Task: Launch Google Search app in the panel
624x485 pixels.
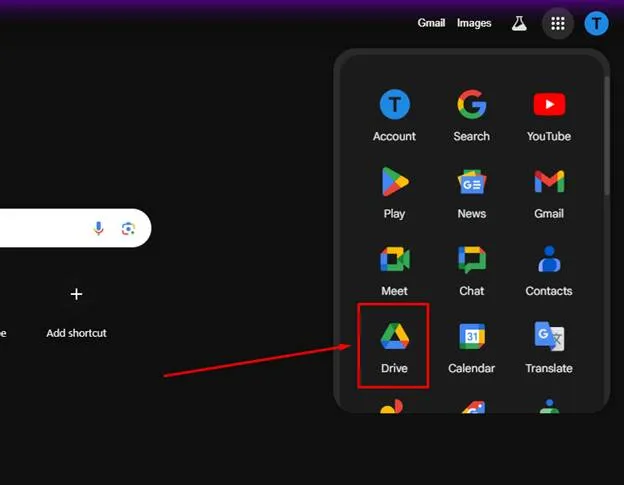Action: click(x=472, y=115)
